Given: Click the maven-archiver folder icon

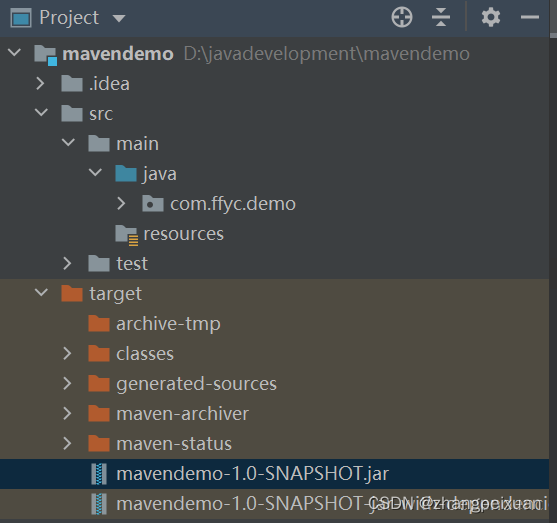Looking at the screenshot, I should pyautogui.click(x=99, y=413).
